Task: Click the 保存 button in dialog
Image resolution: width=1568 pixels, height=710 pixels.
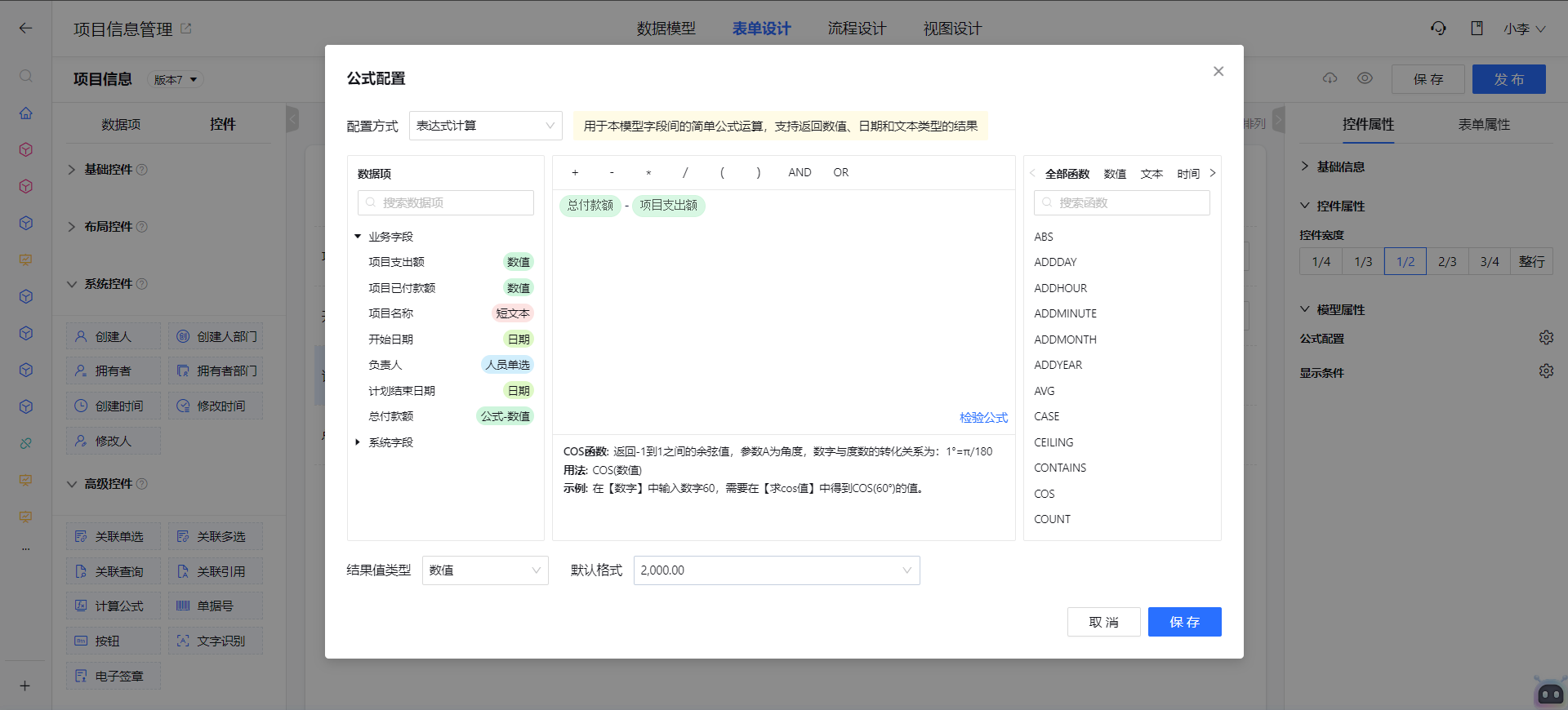Action: point(1184,622)
